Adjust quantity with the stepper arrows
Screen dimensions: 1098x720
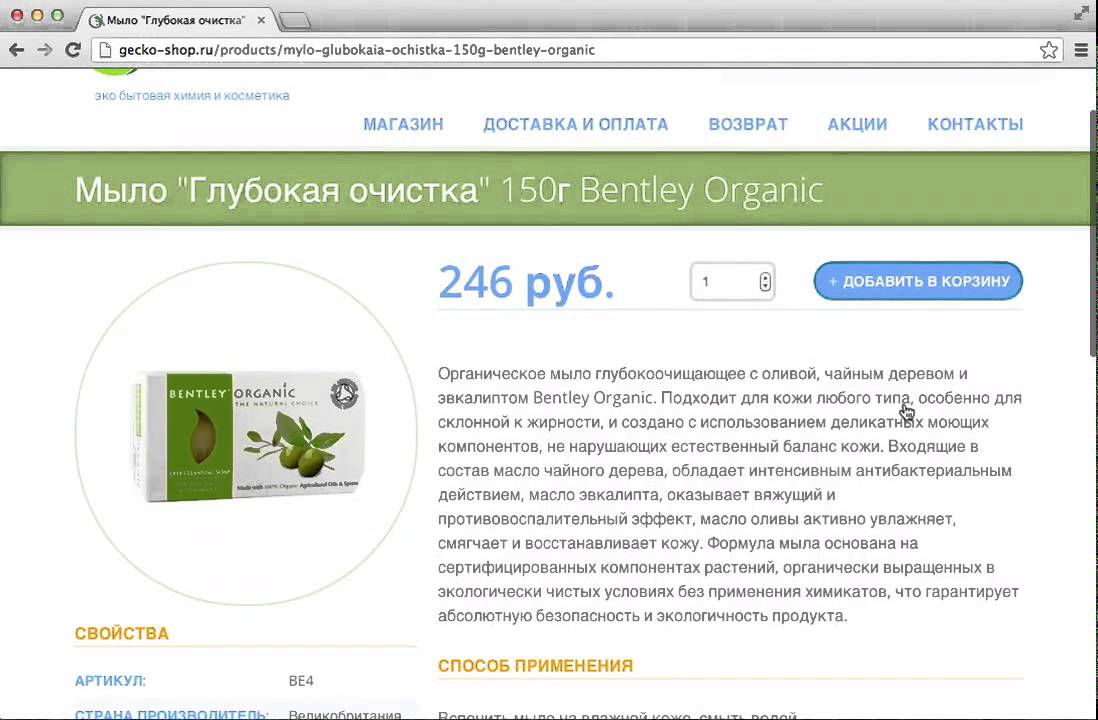point(765,282)
